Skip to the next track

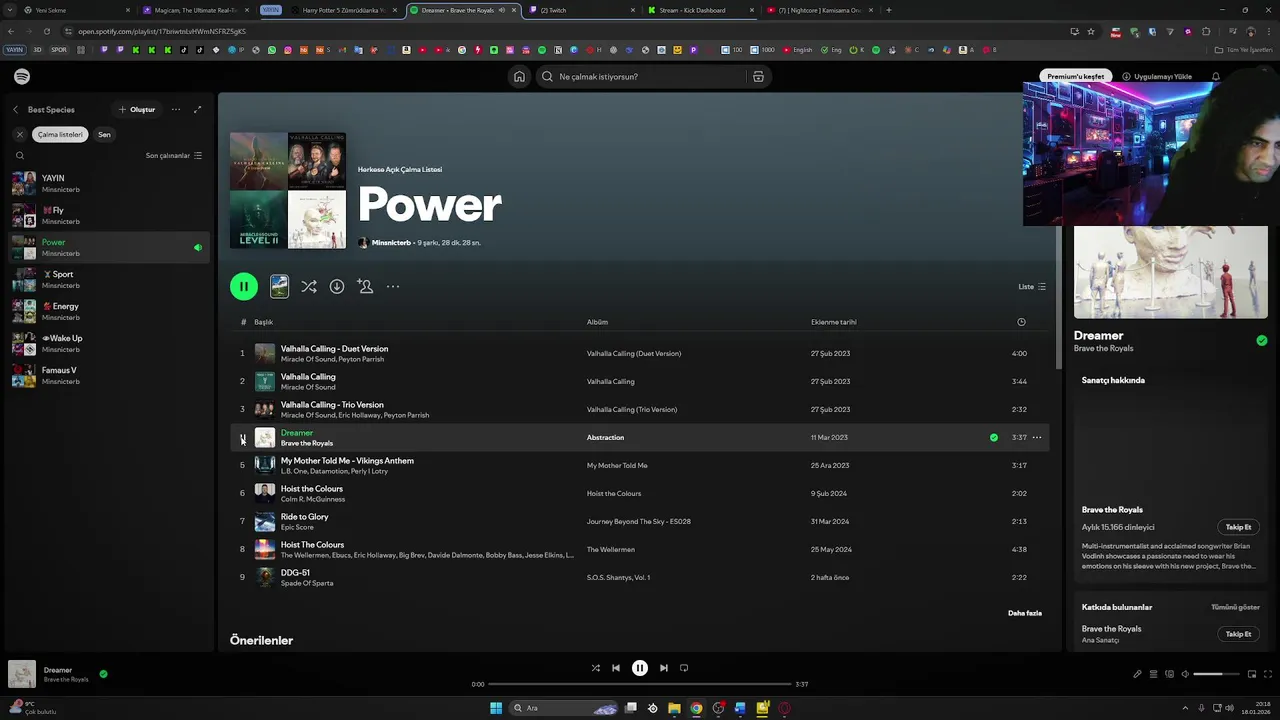[x=663, y=668]
